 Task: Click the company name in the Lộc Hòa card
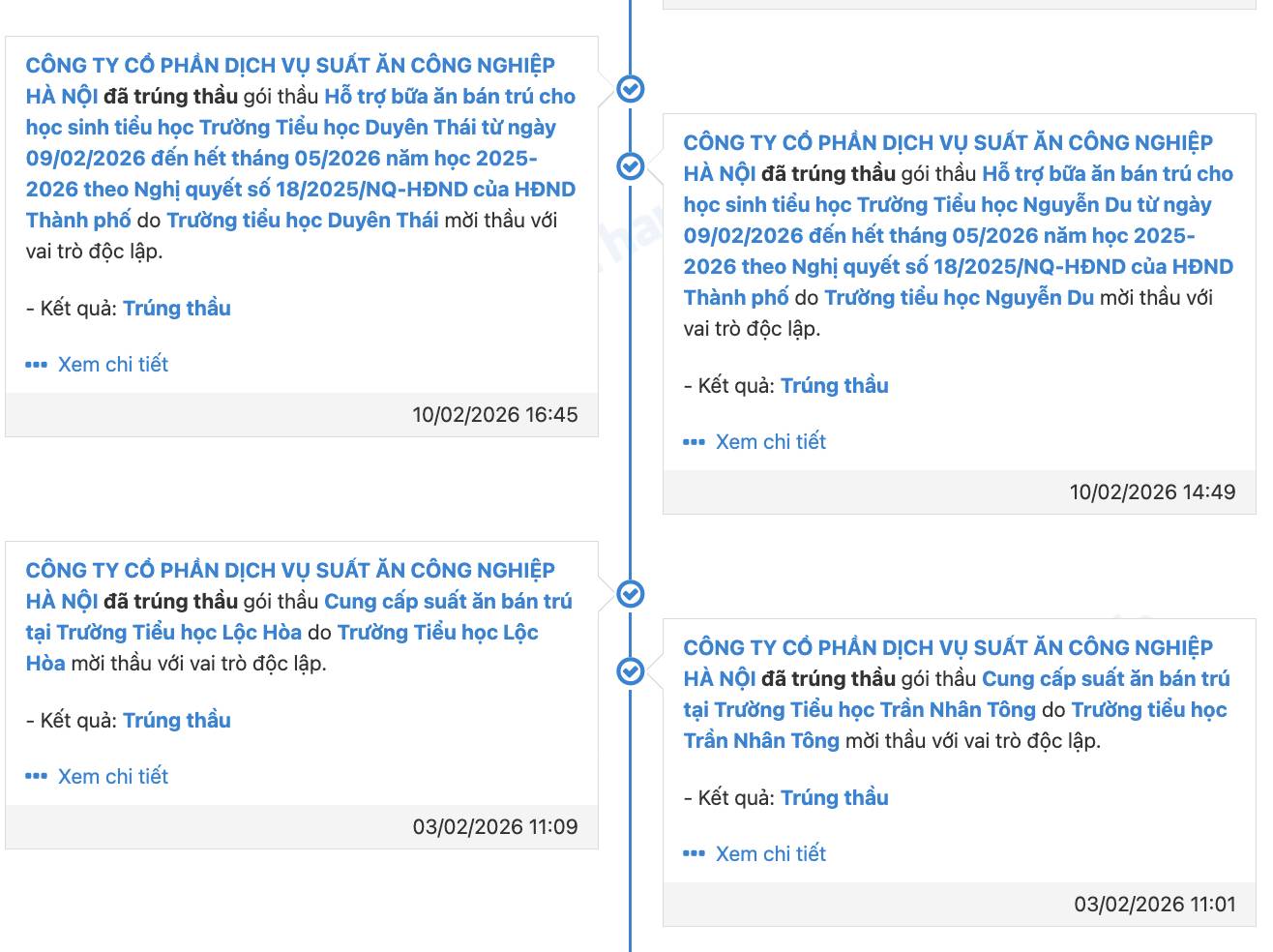point(290,571)
